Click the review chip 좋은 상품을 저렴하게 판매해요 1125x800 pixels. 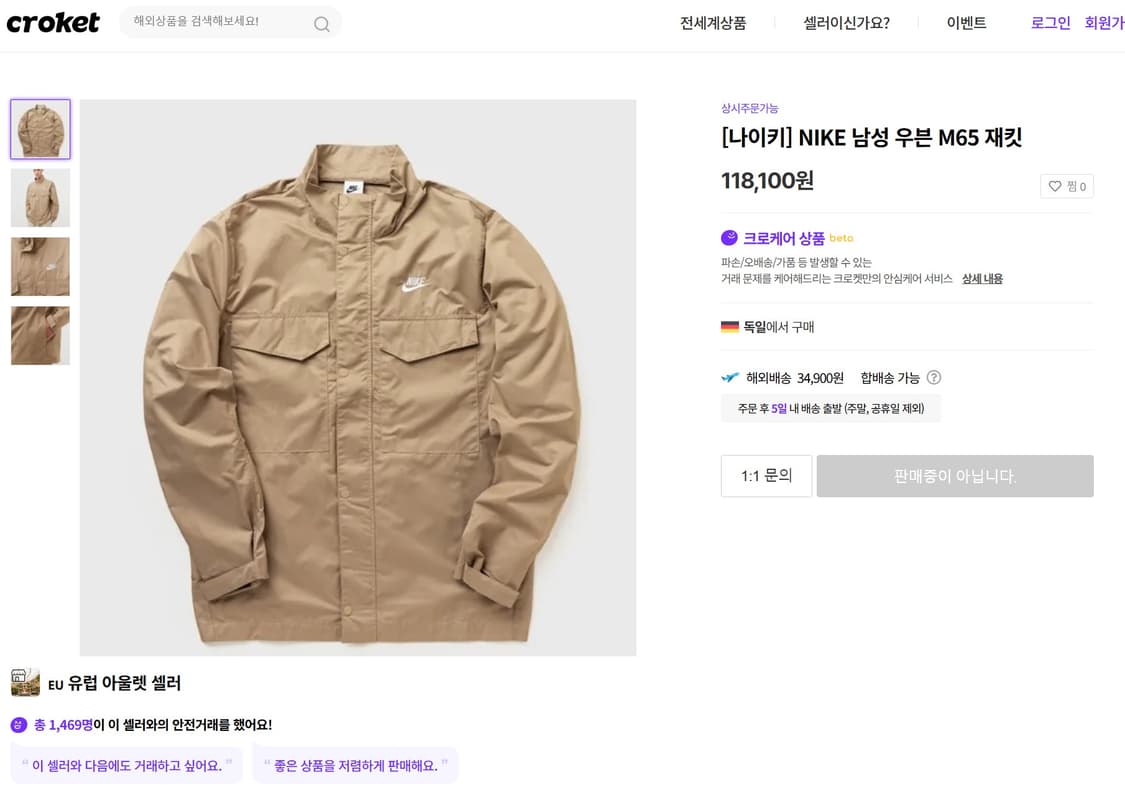(x=355, y=763)
